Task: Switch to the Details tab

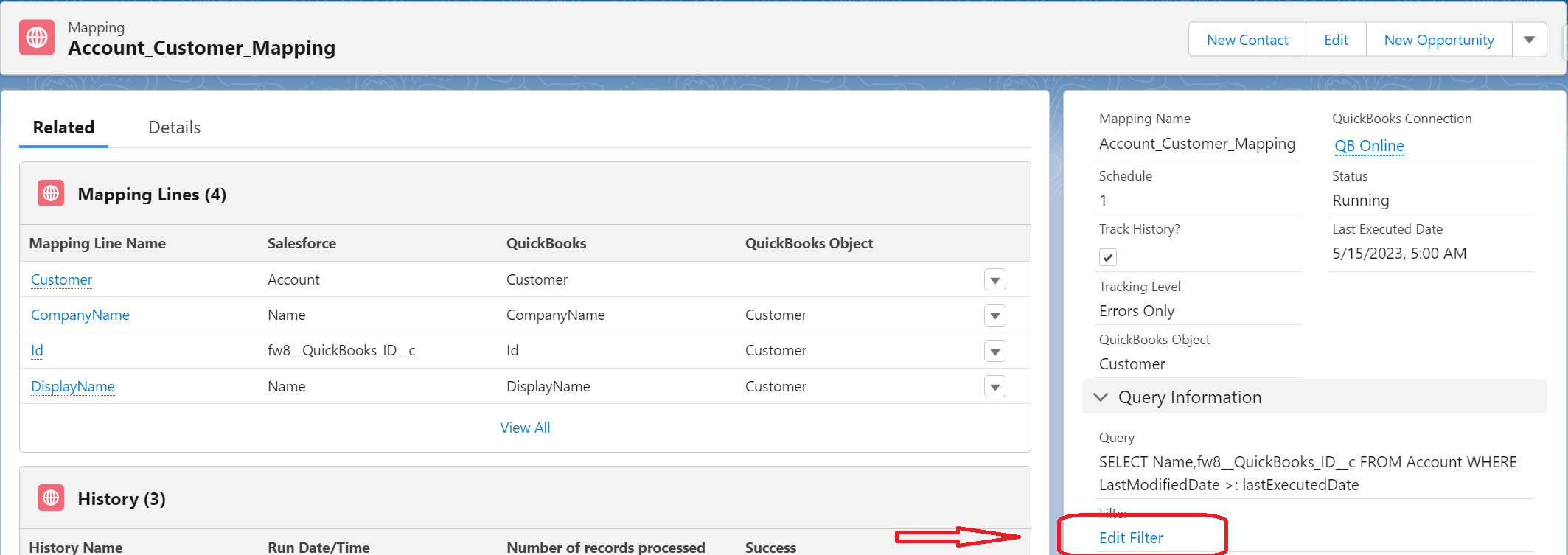Action: pyautogui.click(x=175, y=128)
